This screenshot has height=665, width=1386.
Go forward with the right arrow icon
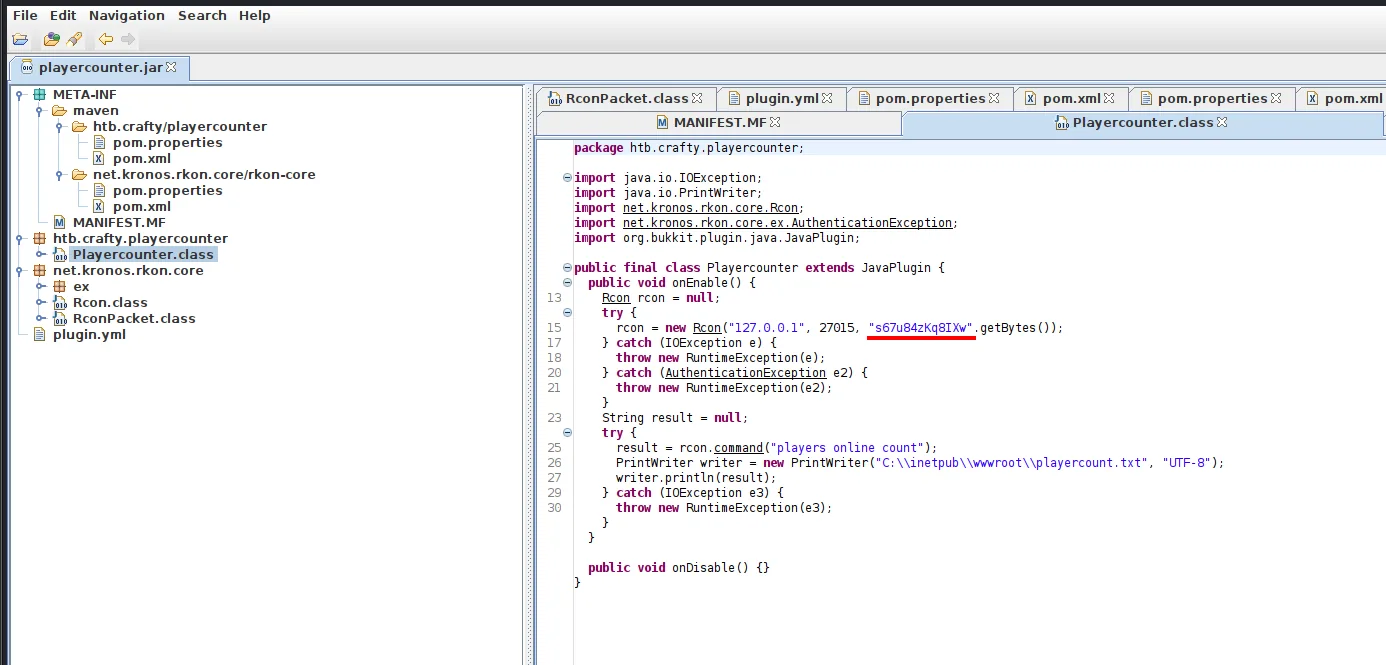[128, 39]
